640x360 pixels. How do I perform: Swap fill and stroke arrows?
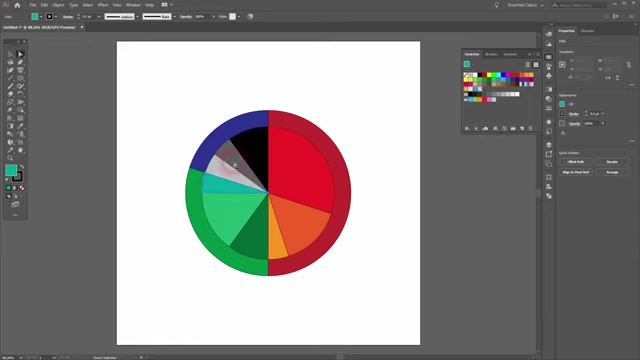[x=22, y=167]
